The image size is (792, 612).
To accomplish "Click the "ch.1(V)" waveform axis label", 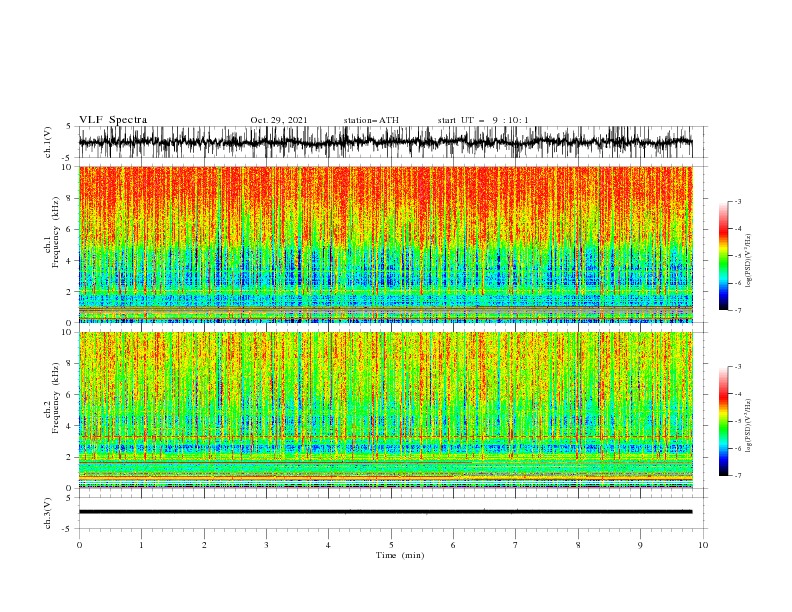I will coord(48,142).
